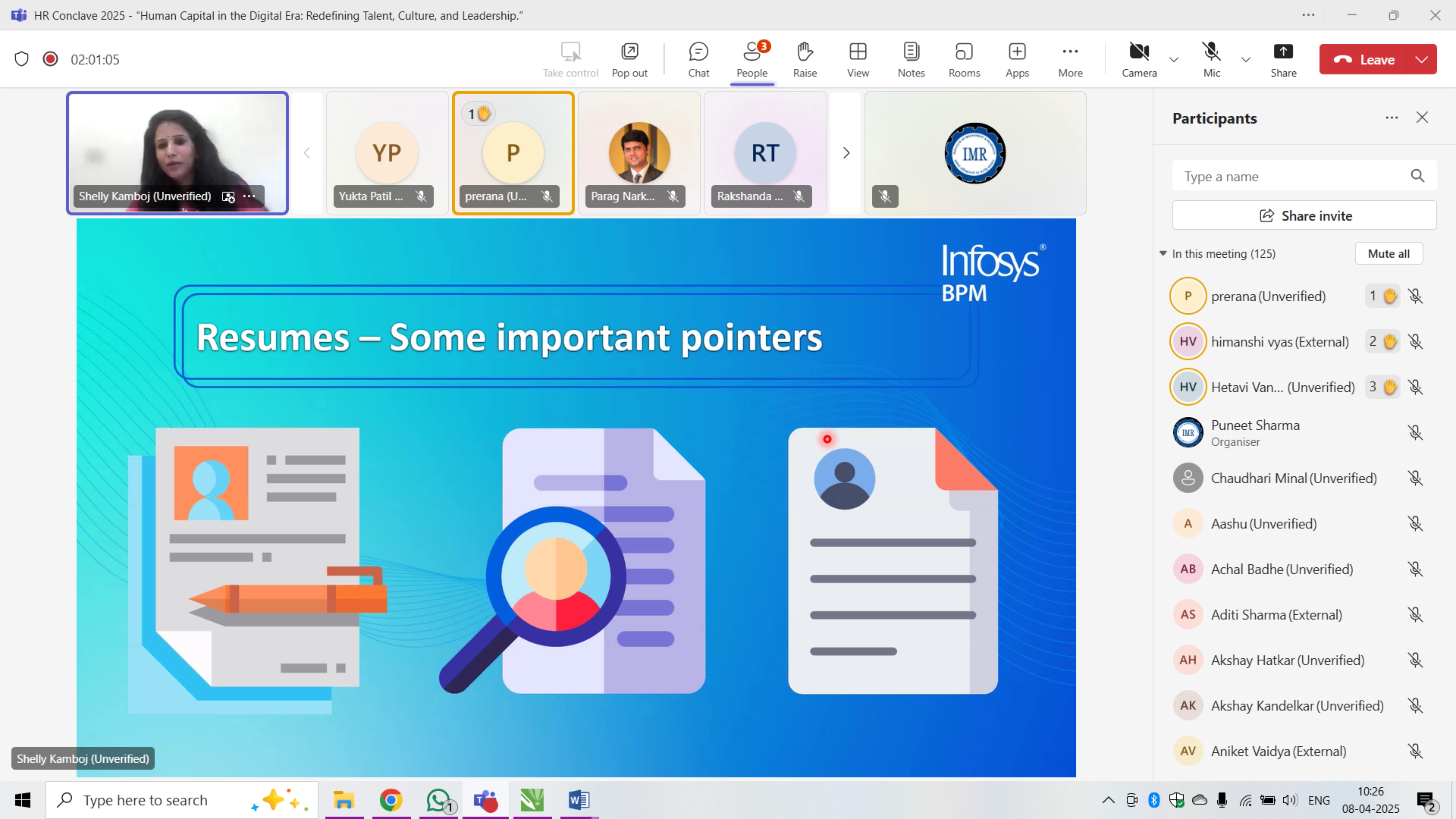
Task: Click the search magnifier in Participants
Action: click(x=1418, y=176)
